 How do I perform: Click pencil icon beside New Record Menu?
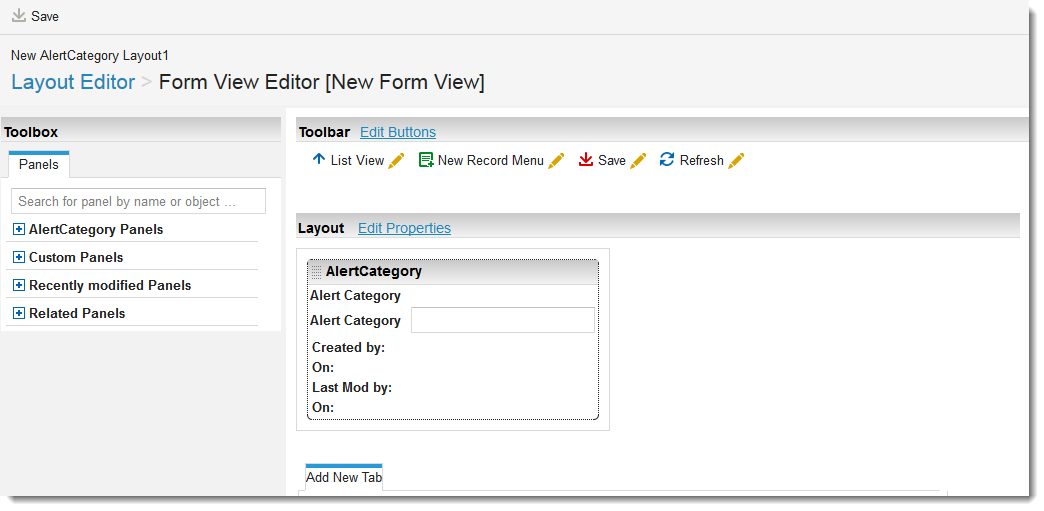click(x=556, y=161)
